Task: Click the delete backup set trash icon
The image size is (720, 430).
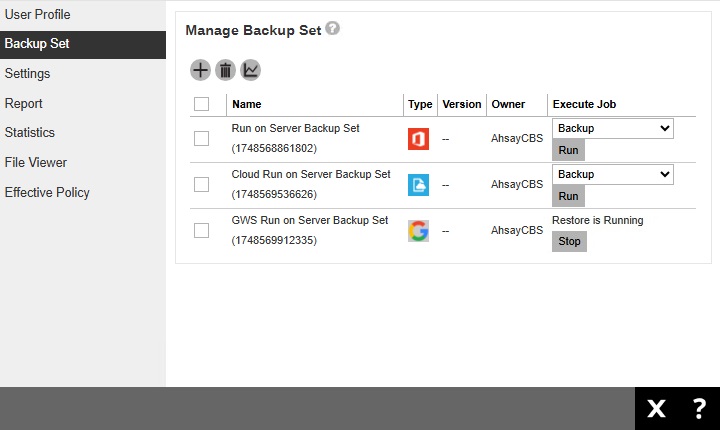Action: click(226, 70)
